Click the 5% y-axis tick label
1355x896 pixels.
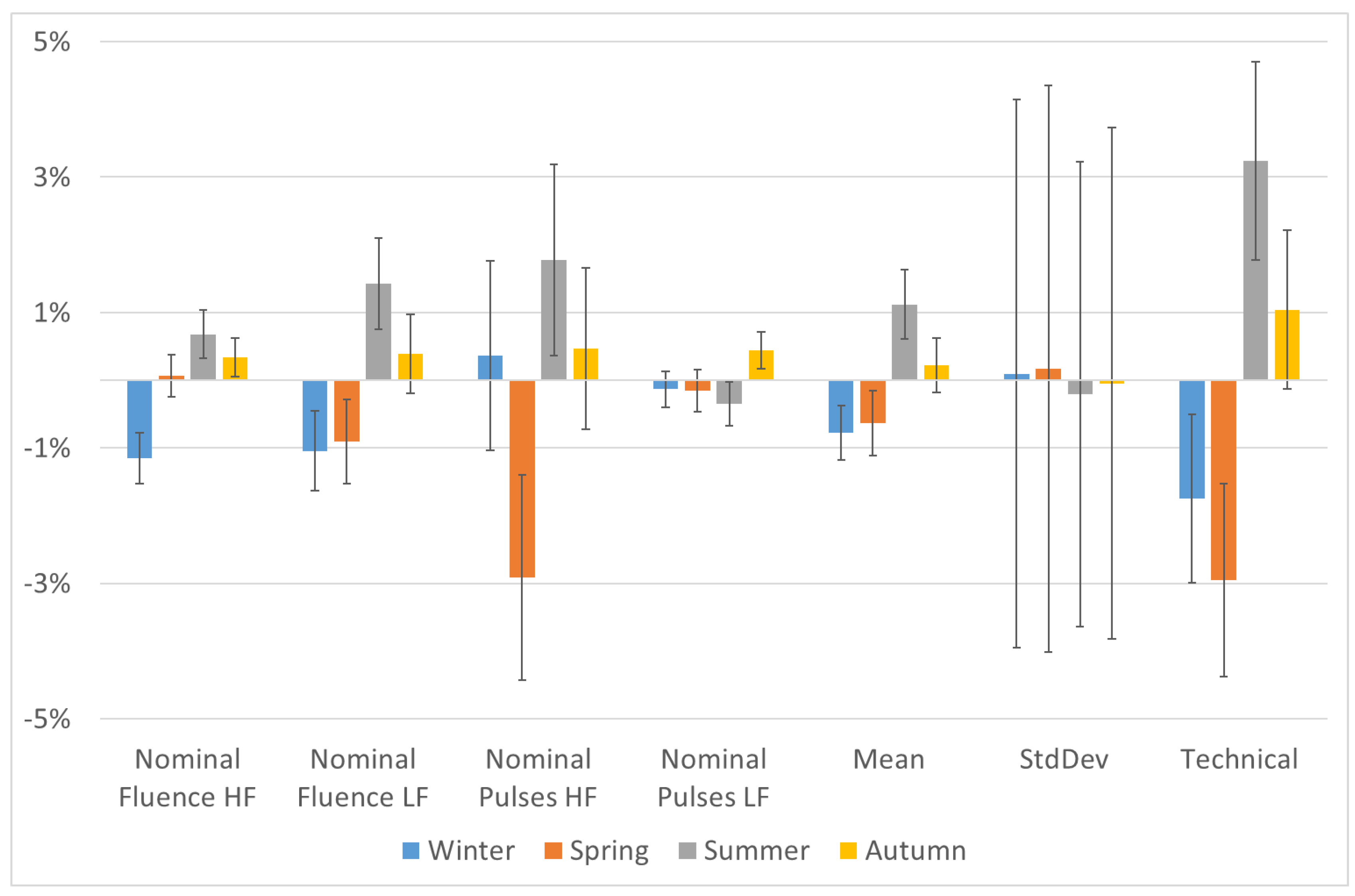(51, 42)
